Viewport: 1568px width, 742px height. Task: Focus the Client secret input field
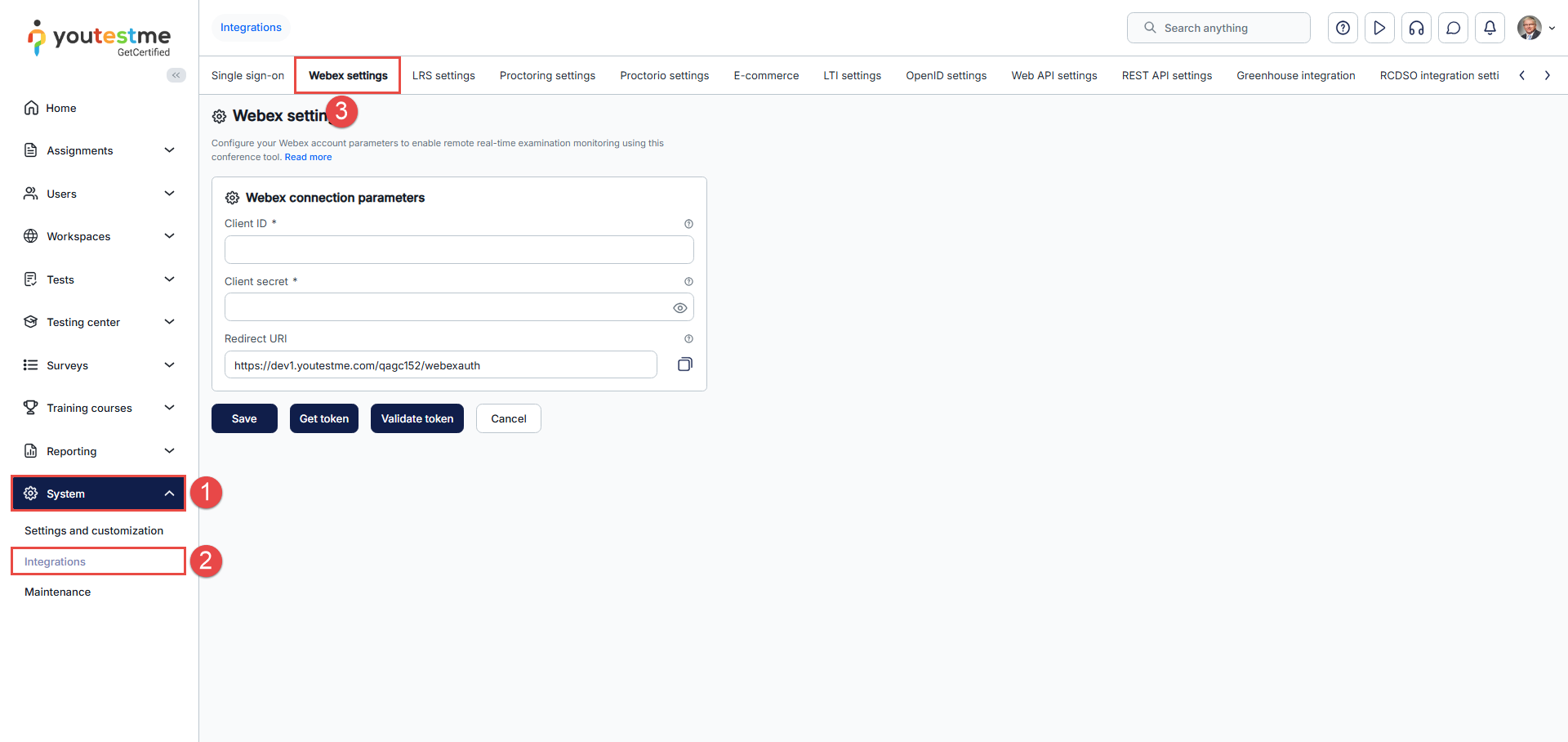pos(459,307)
